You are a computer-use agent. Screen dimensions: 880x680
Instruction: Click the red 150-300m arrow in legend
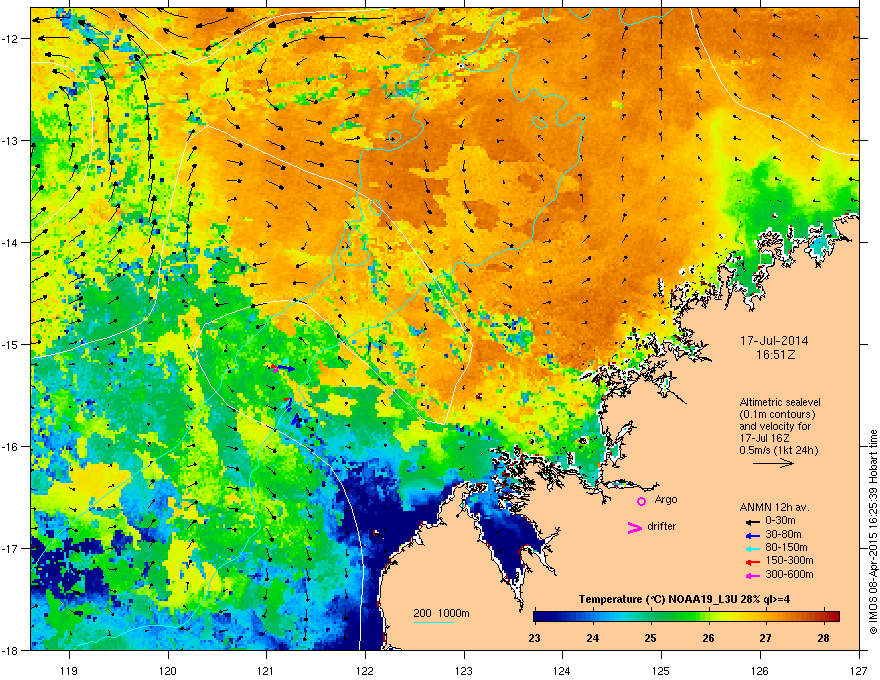coord(752,561)
